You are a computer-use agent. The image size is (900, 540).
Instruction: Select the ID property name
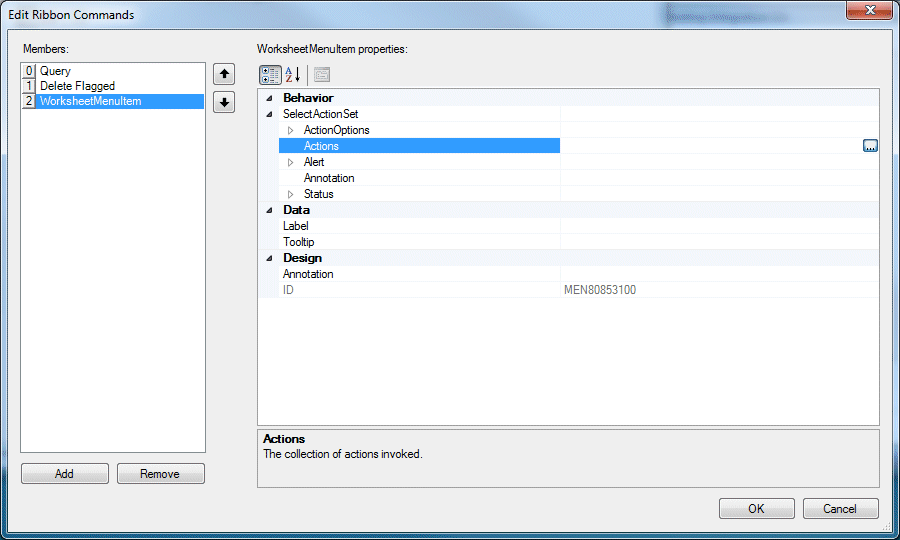click(288, 290)
